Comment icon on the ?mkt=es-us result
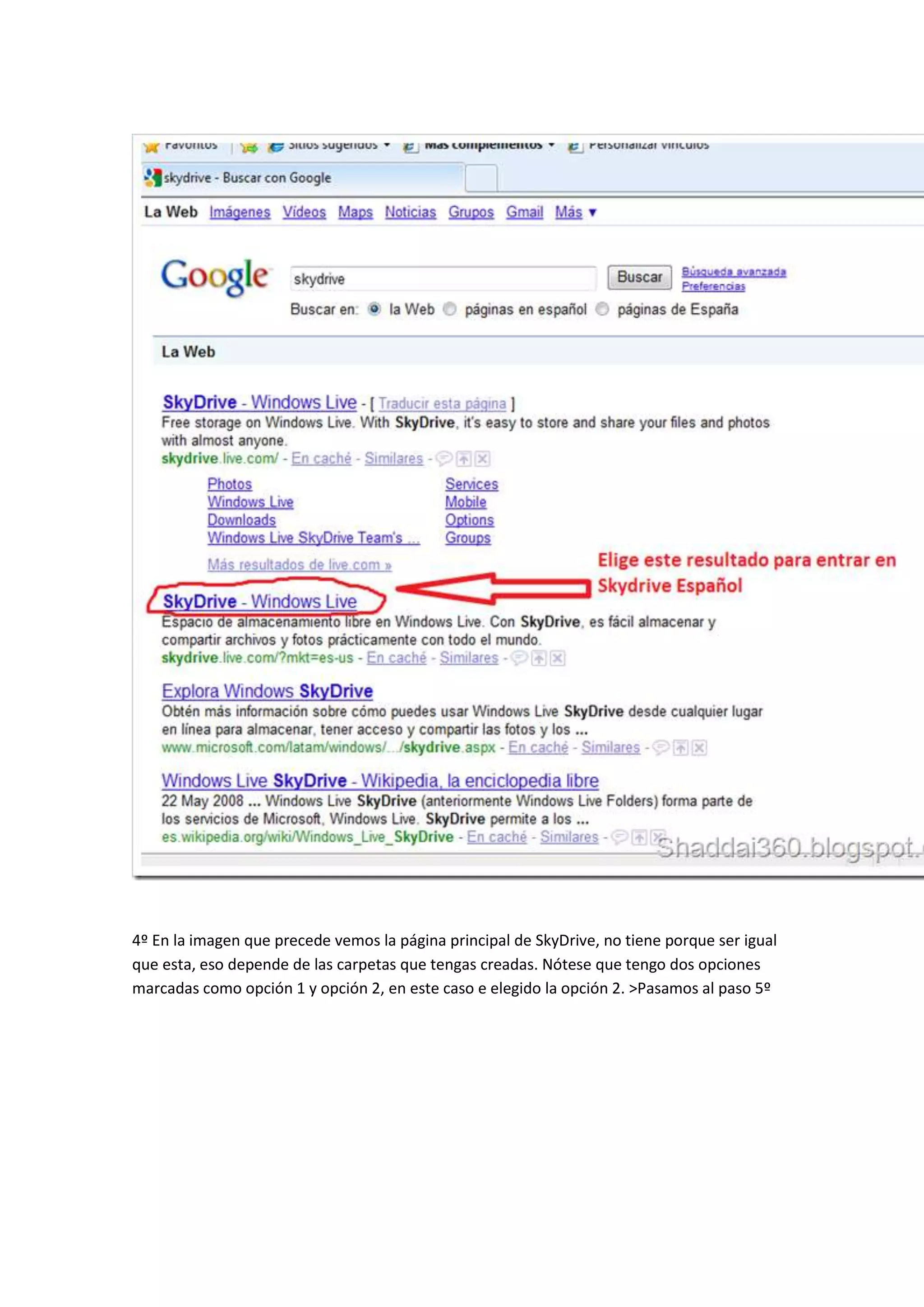The height and width of the screenshot is (1307, 924). [519, 658]
